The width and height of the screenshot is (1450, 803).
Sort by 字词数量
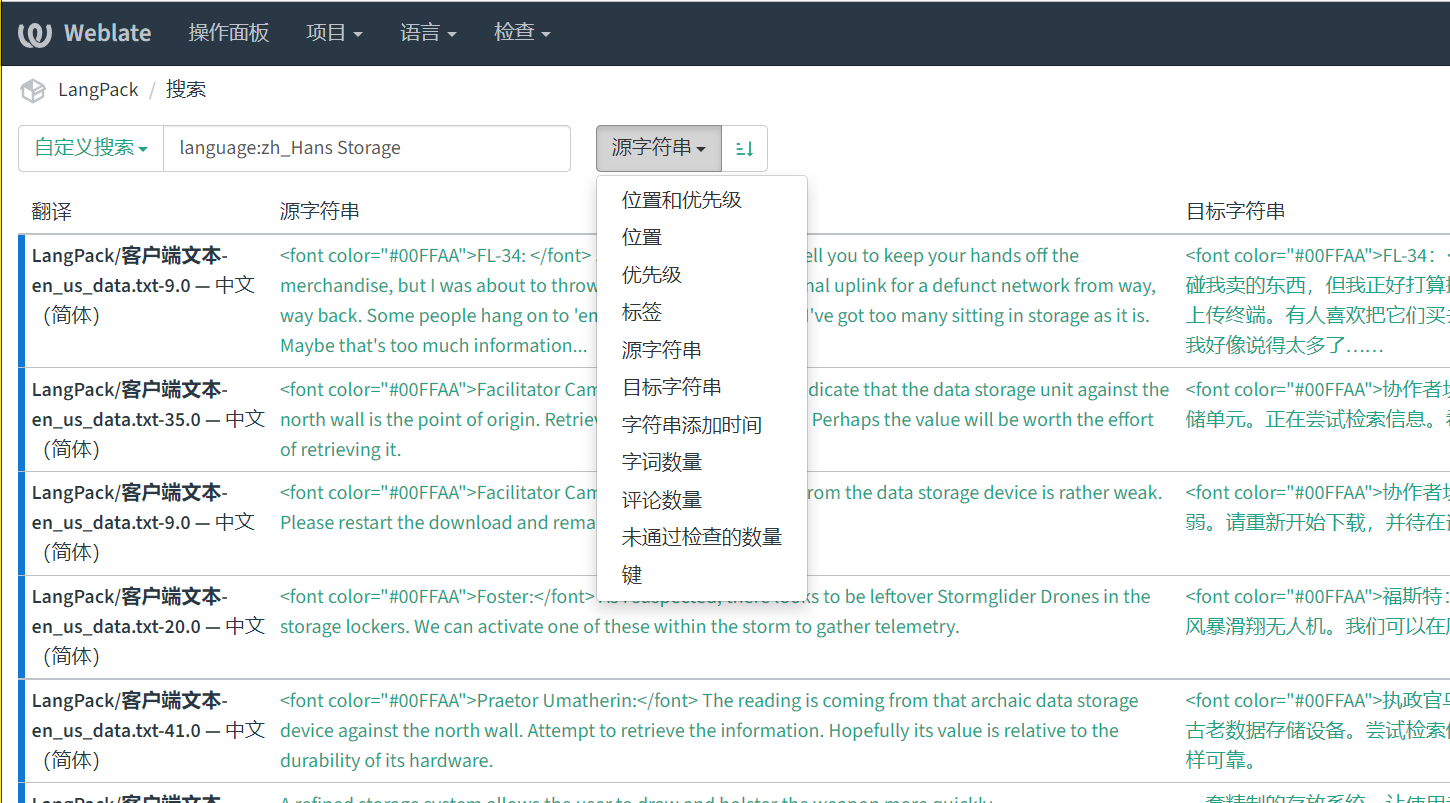click(701, 462)
